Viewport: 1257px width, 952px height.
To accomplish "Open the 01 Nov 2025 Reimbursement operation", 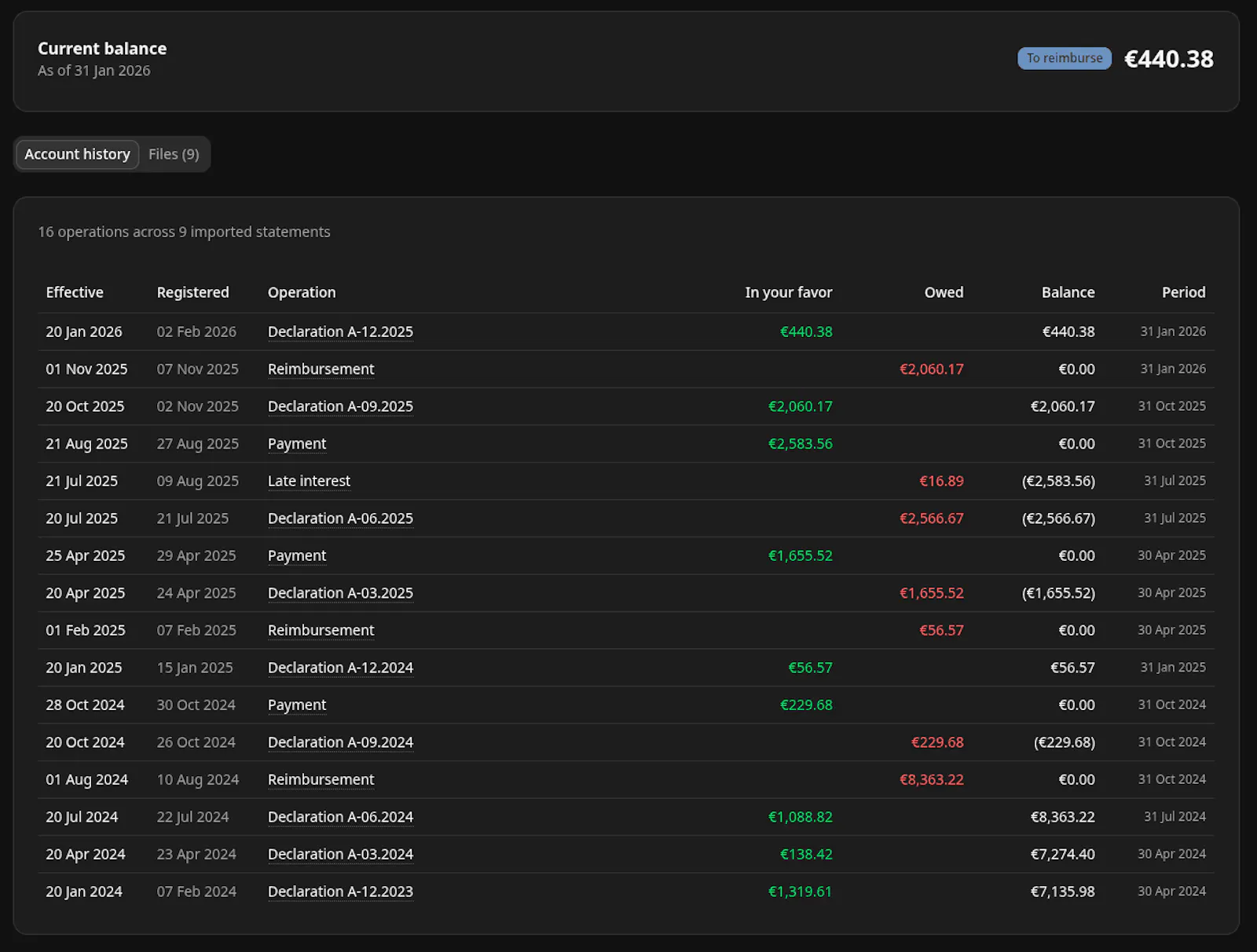I will click(321, 369).
